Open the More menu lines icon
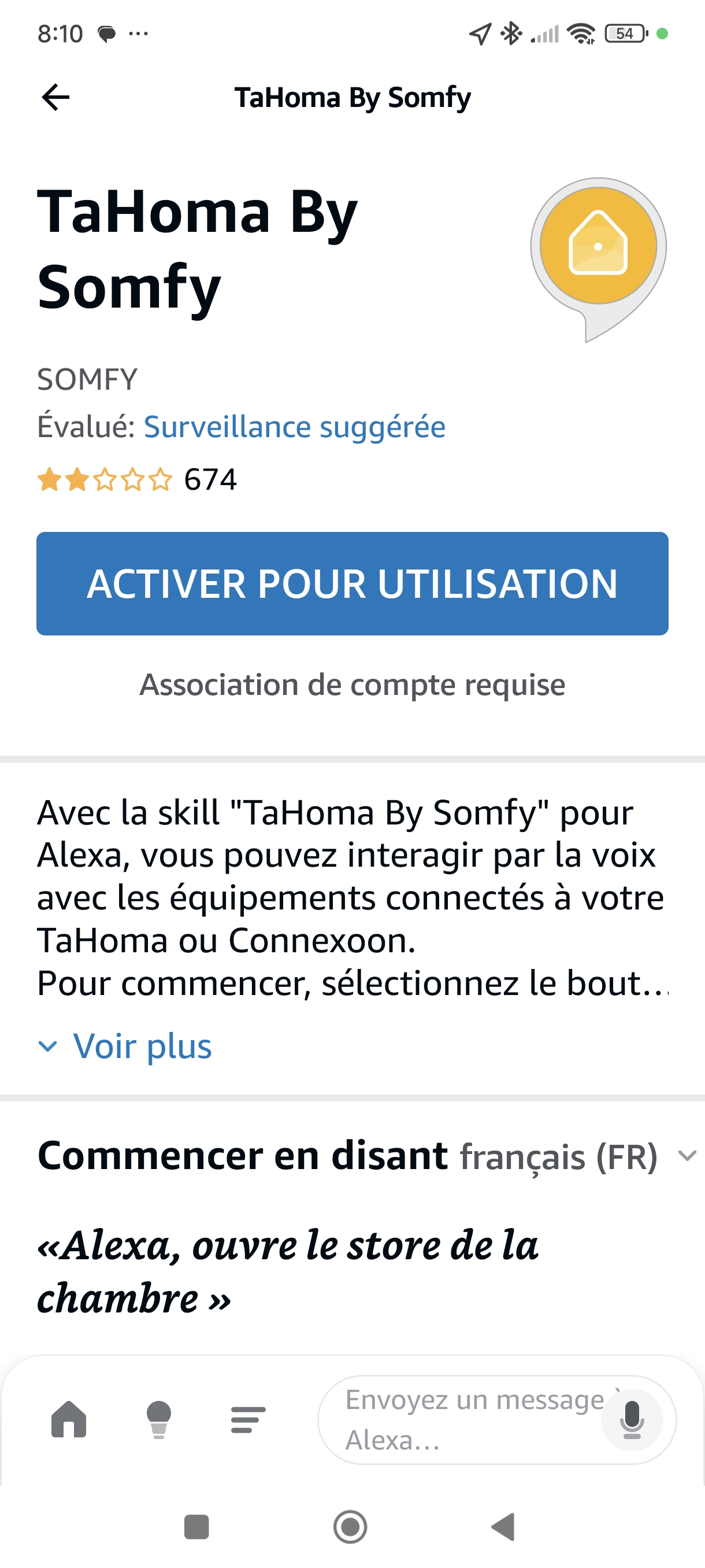 pyautogui.click(x=248, y=1419)
